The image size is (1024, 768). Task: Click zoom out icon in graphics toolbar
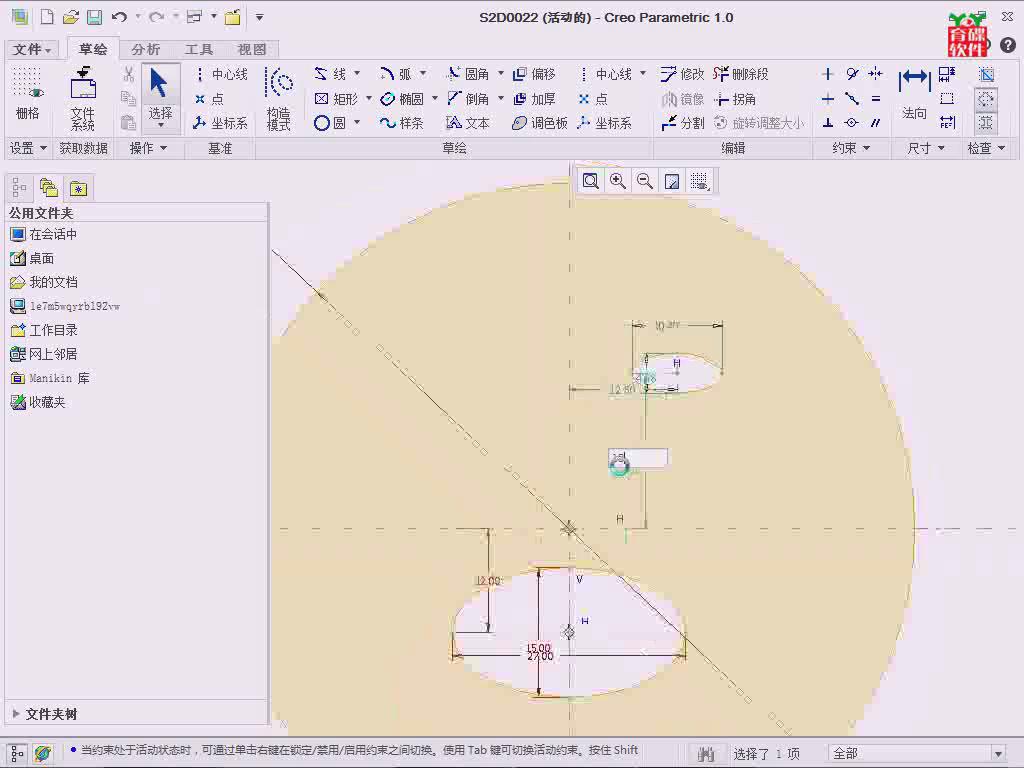click(x=645, y=181)
